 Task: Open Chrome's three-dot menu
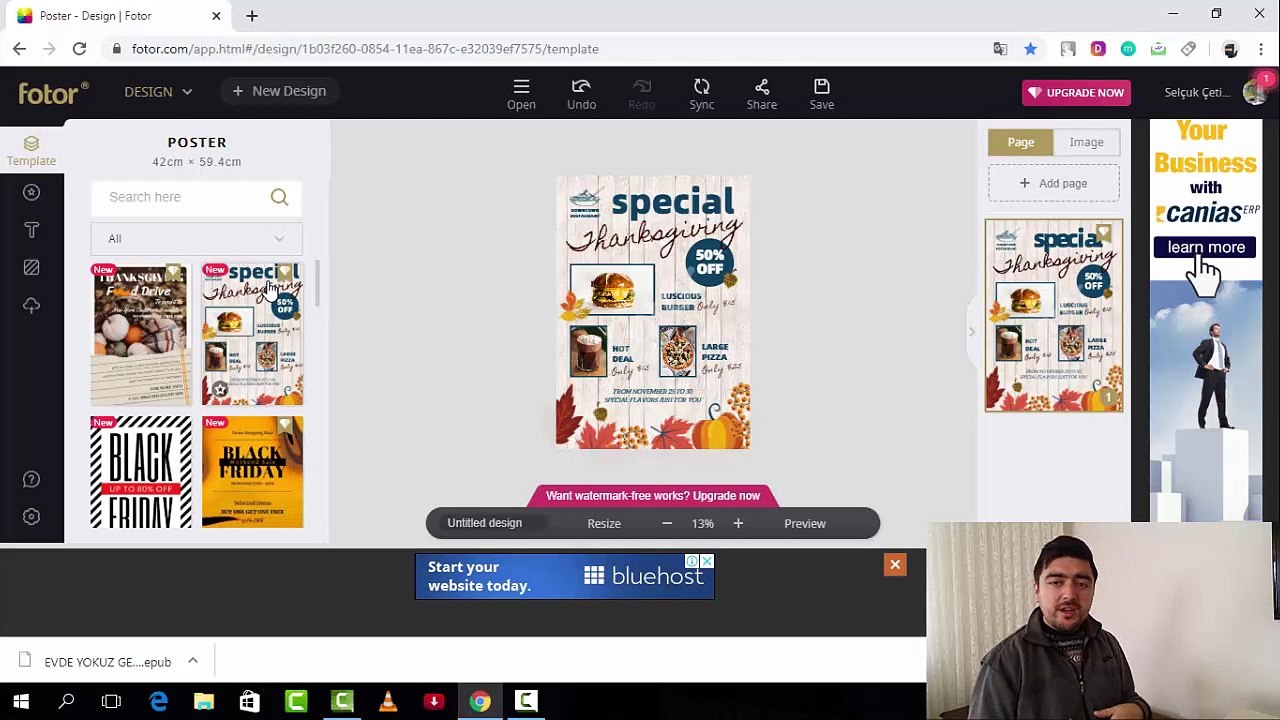1259,49
